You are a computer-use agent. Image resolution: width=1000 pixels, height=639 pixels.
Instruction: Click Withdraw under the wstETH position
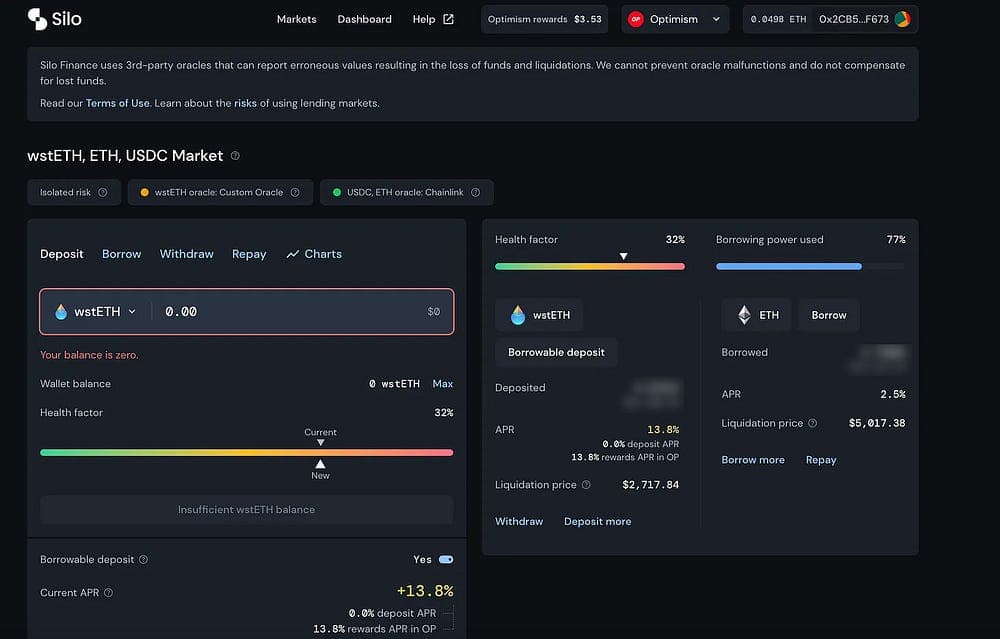point(519,521)
